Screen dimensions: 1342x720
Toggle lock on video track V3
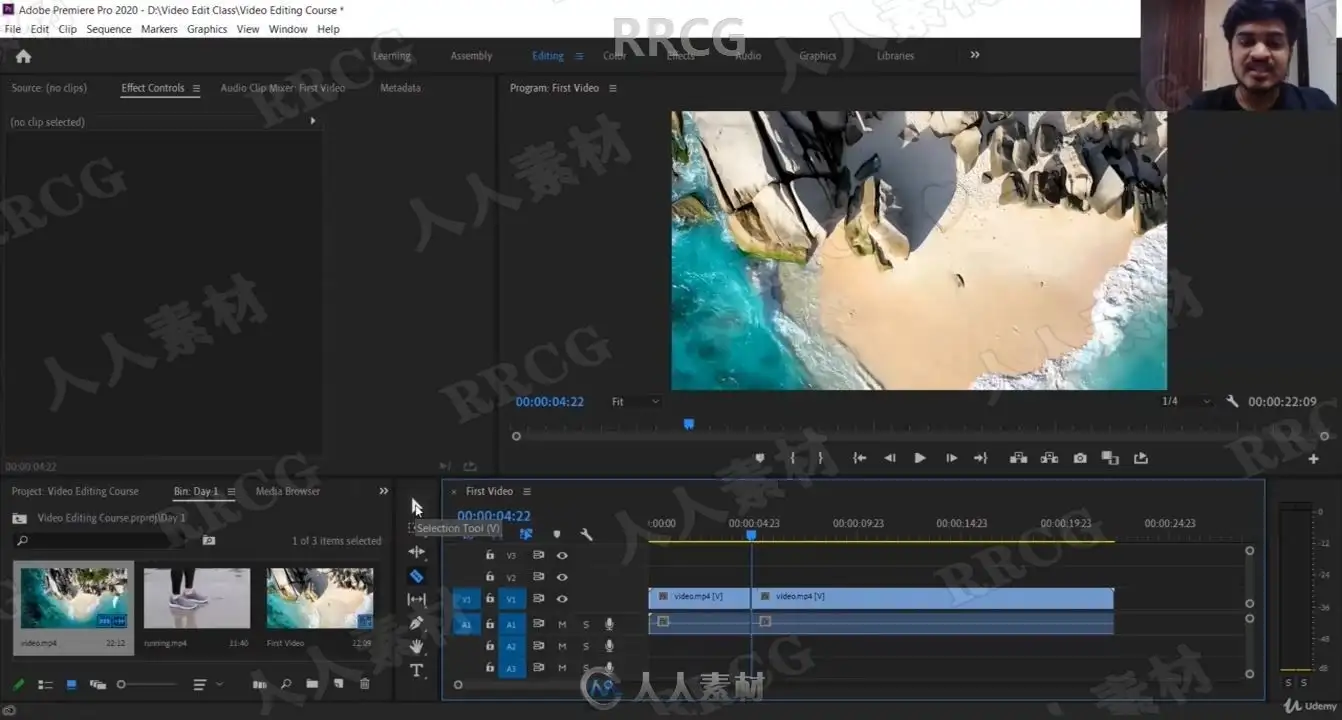[x=490, y=555]
